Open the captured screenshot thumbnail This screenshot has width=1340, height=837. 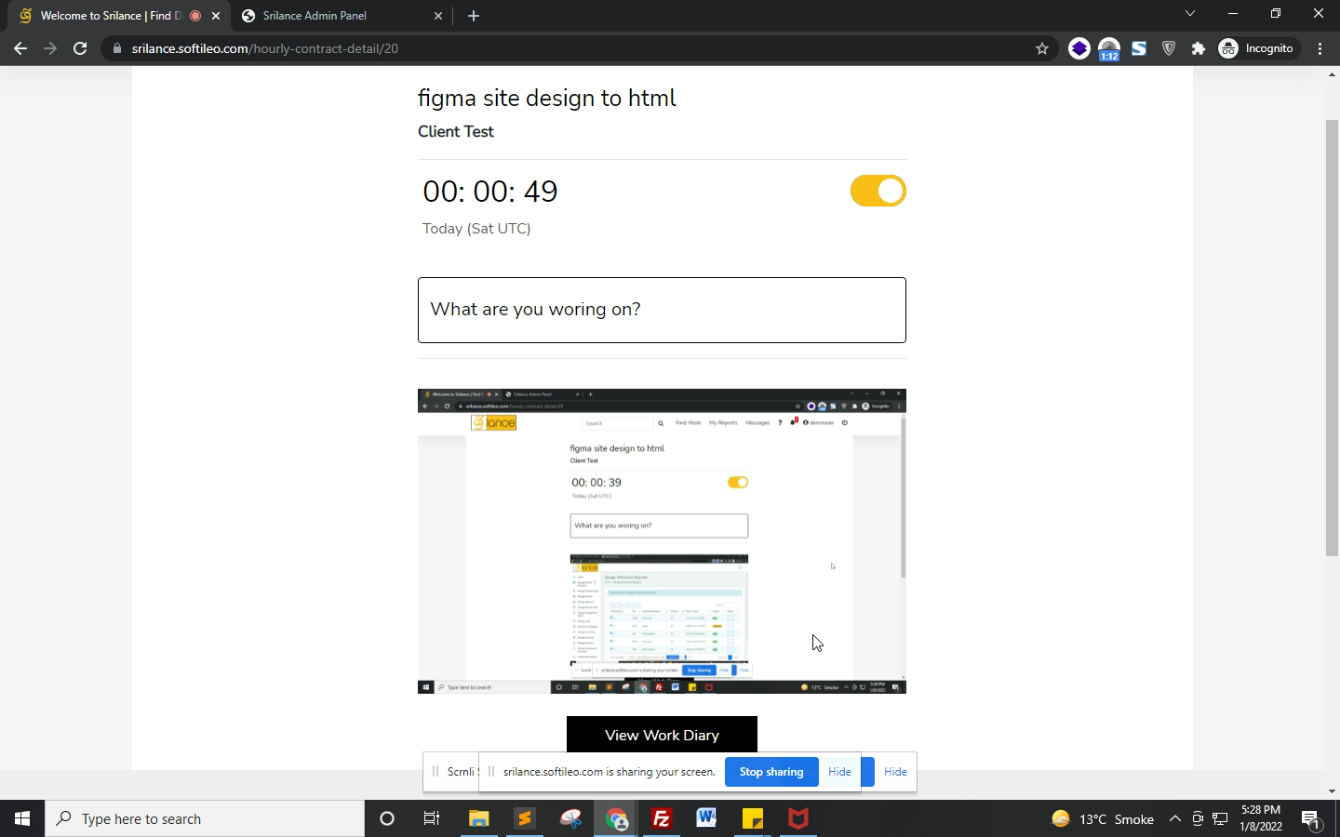661,541
